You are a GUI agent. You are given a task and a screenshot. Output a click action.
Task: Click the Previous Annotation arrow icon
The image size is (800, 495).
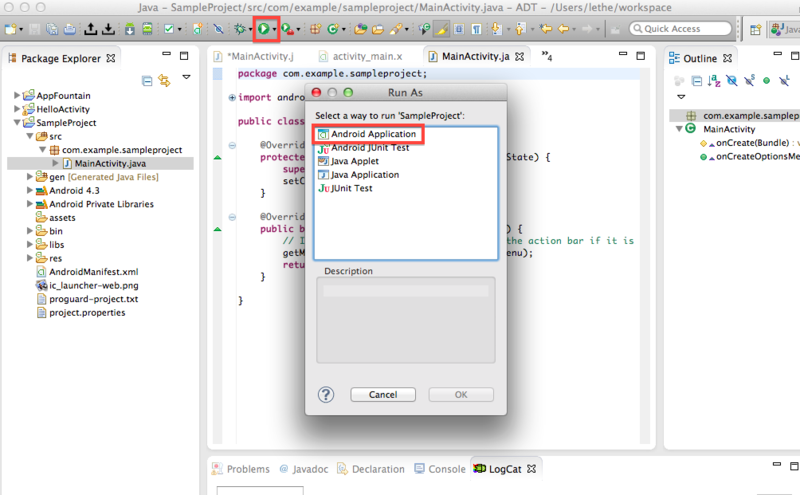[x=520, y=29]
